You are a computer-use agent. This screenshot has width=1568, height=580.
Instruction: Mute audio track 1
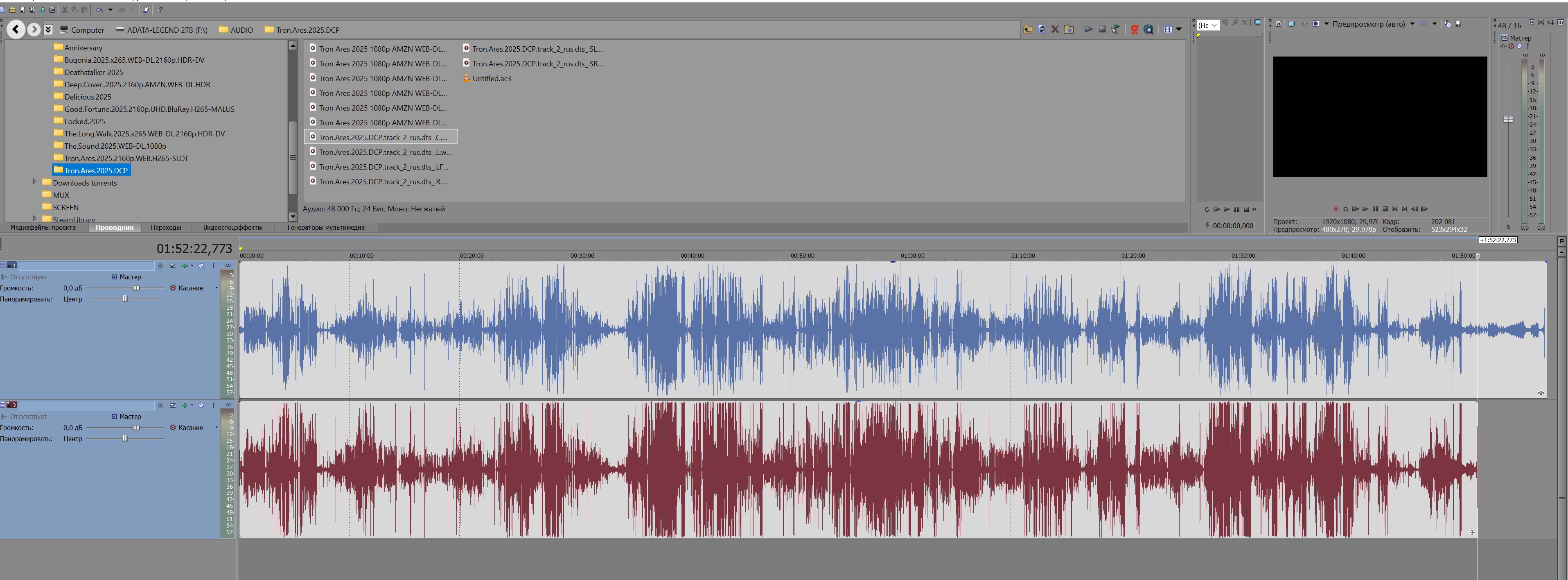[x=201, y=266]
